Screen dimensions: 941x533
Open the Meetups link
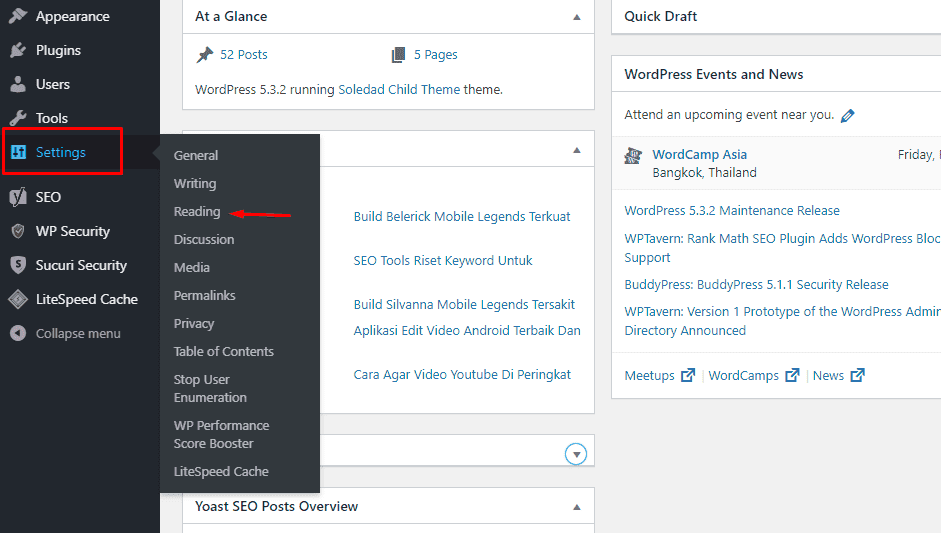click(649, 376)
